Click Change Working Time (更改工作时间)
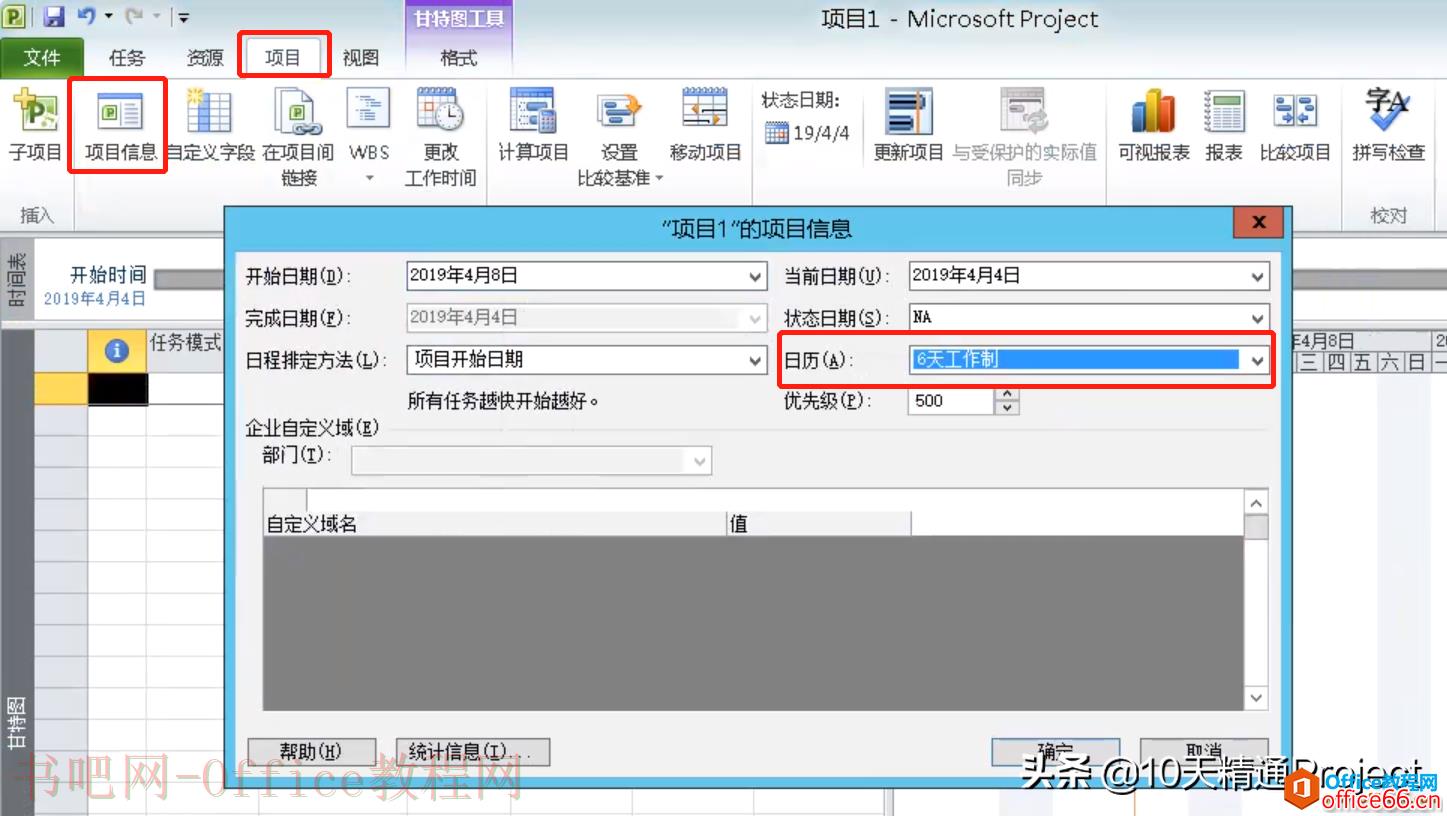The height and width of the screenshot is (816, 1447). [x=440, y=138]
